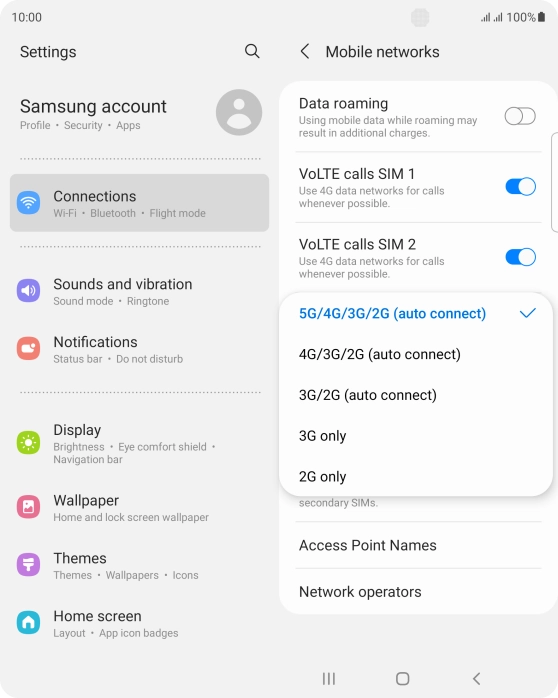
Task: Open Network operators
Action: (x=418, y=592)
